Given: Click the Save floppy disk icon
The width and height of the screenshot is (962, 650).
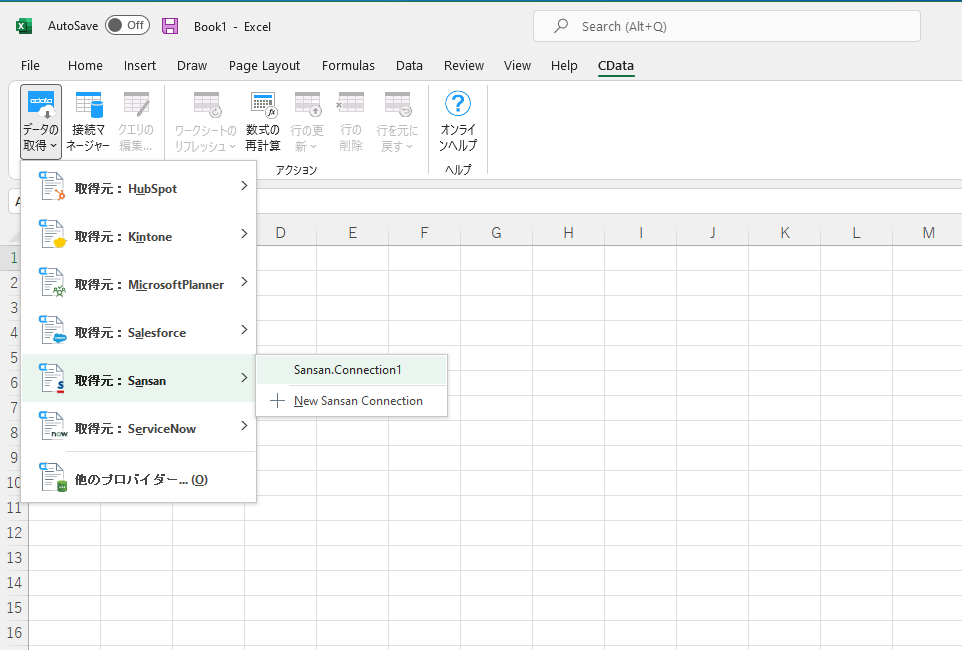Looking at the screenshot, I should coord(170,26).
